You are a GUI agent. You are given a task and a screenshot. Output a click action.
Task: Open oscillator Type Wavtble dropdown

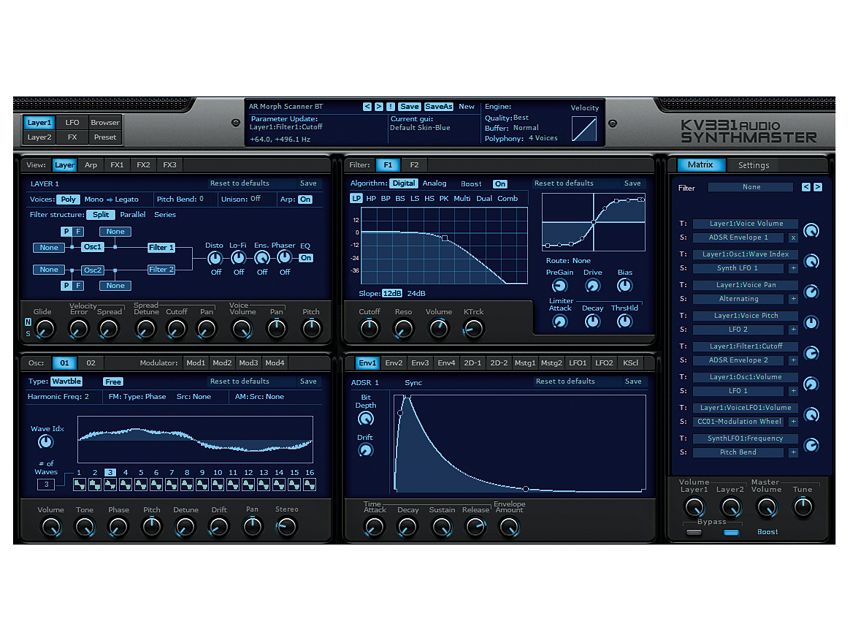point(66,382)
